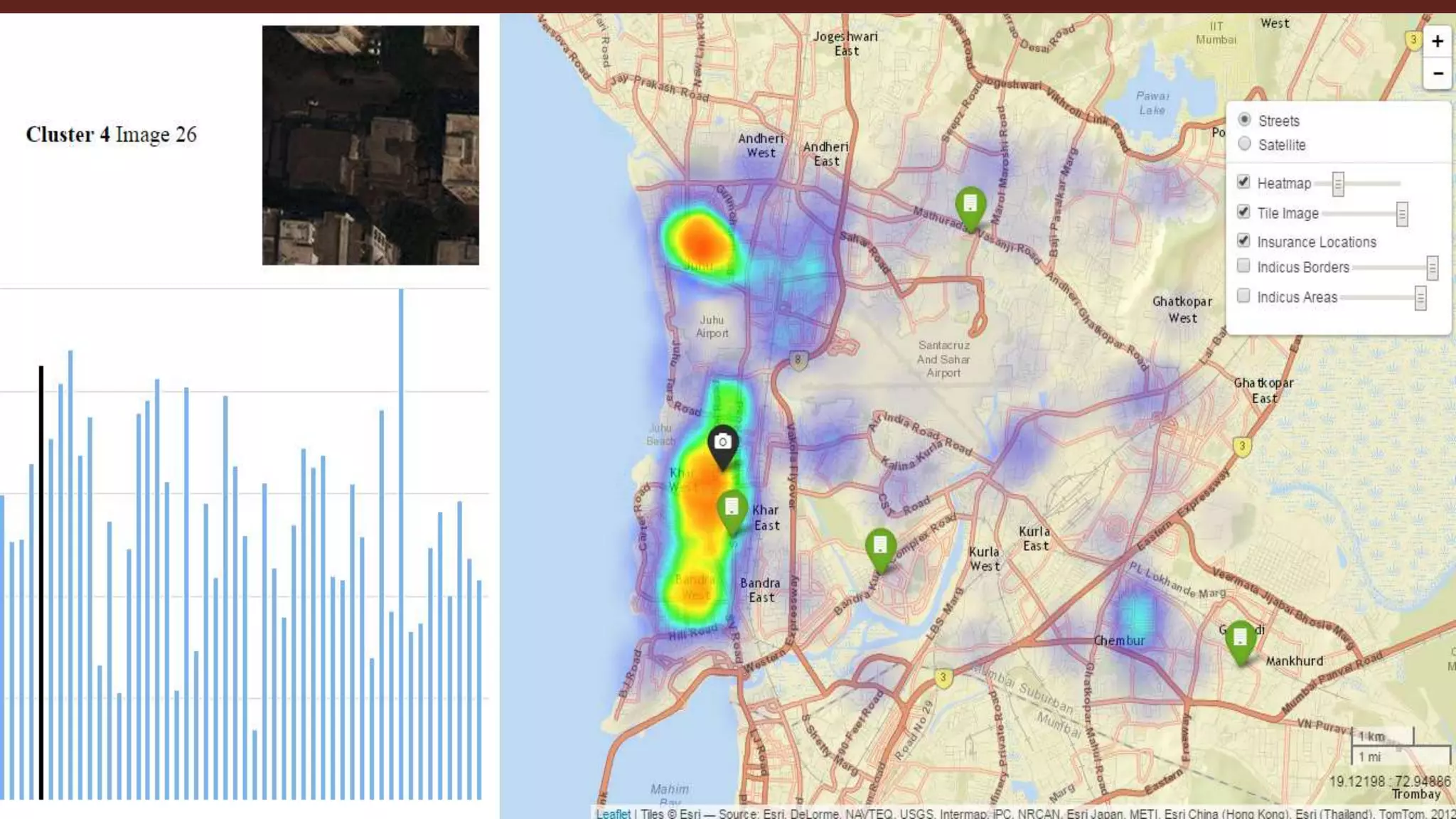Viewport: 1456px width, 819px height.
Task: Uncheck the Heatmap layer checkbox
Action: point(1243,182)
